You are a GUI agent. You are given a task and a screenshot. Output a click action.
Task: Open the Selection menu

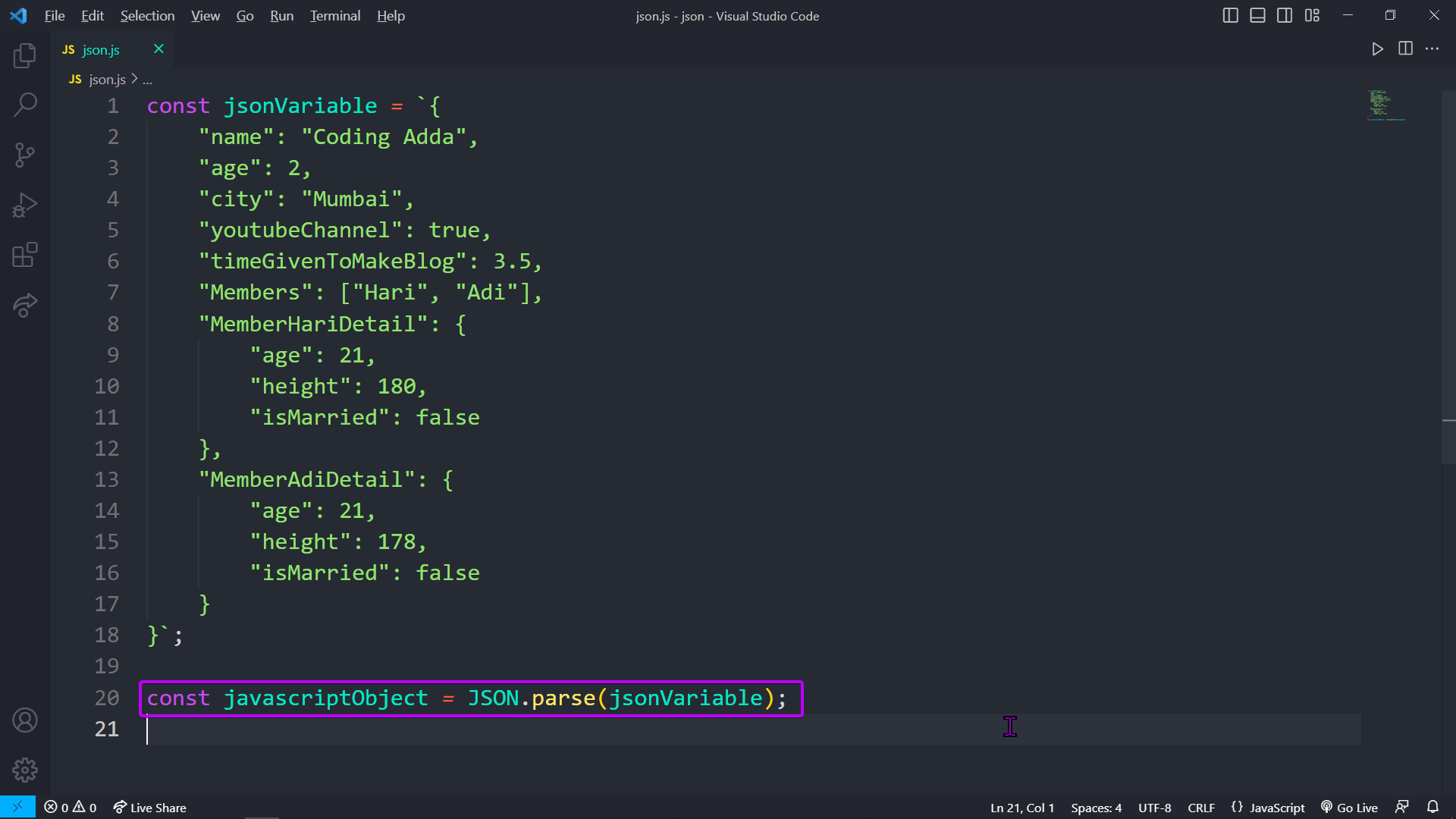coord(147,16)
